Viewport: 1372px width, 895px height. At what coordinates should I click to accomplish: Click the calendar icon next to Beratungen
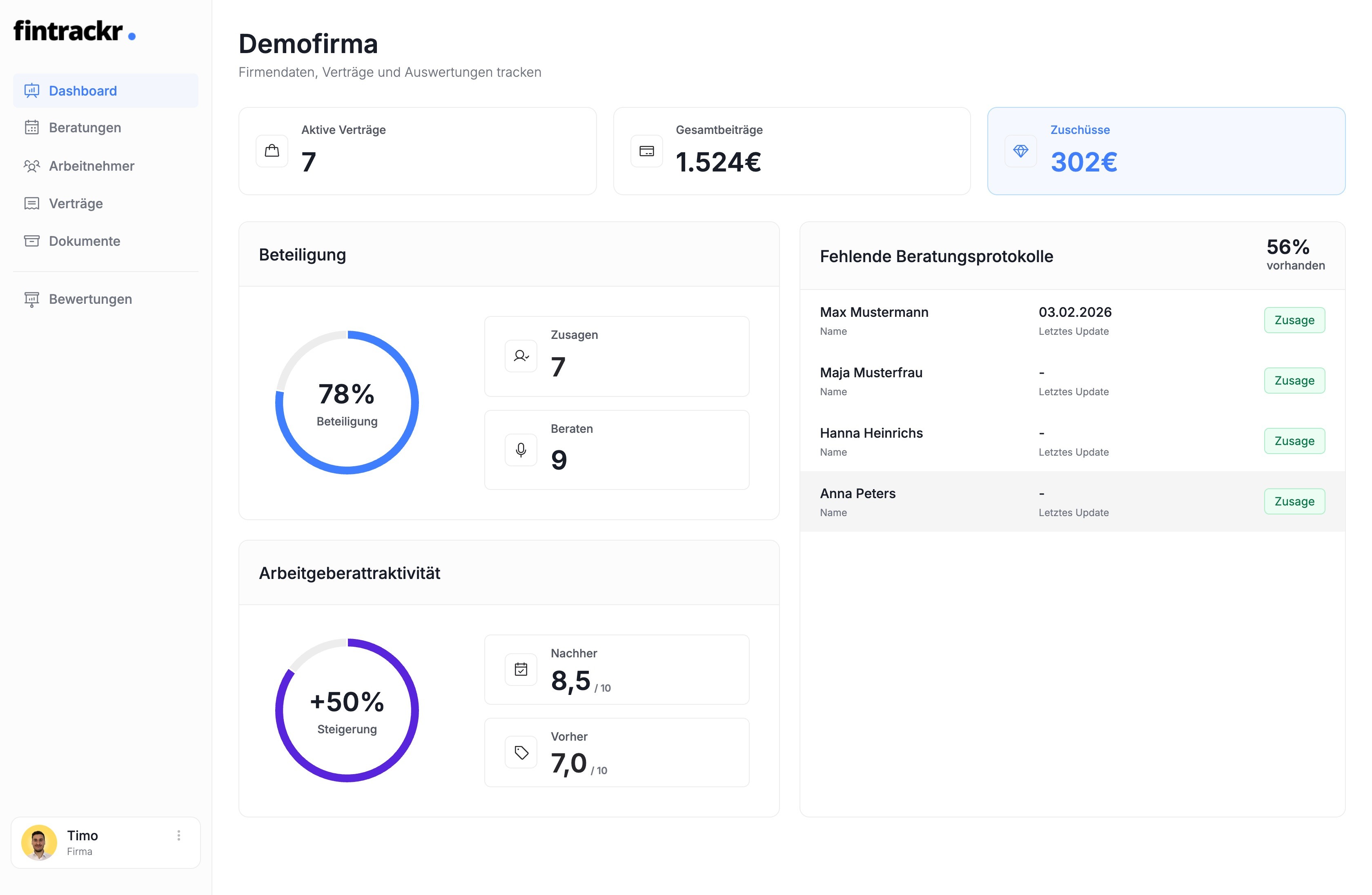pos(32,127)
